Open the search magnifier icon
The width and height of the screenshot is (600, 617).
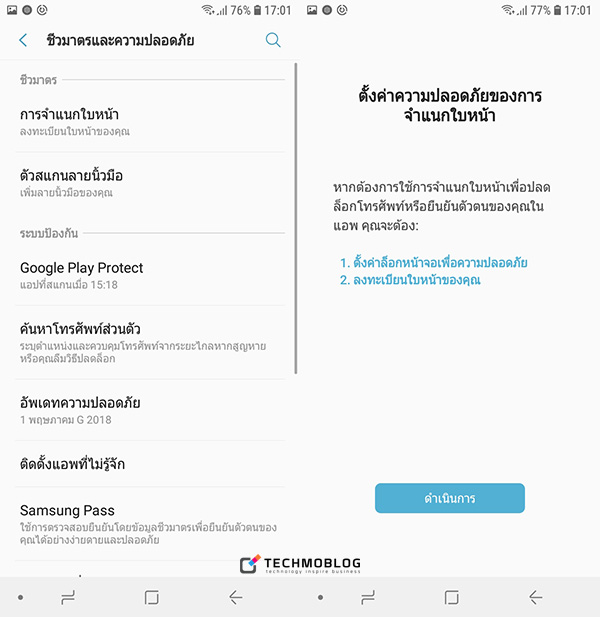click(273, 40)
